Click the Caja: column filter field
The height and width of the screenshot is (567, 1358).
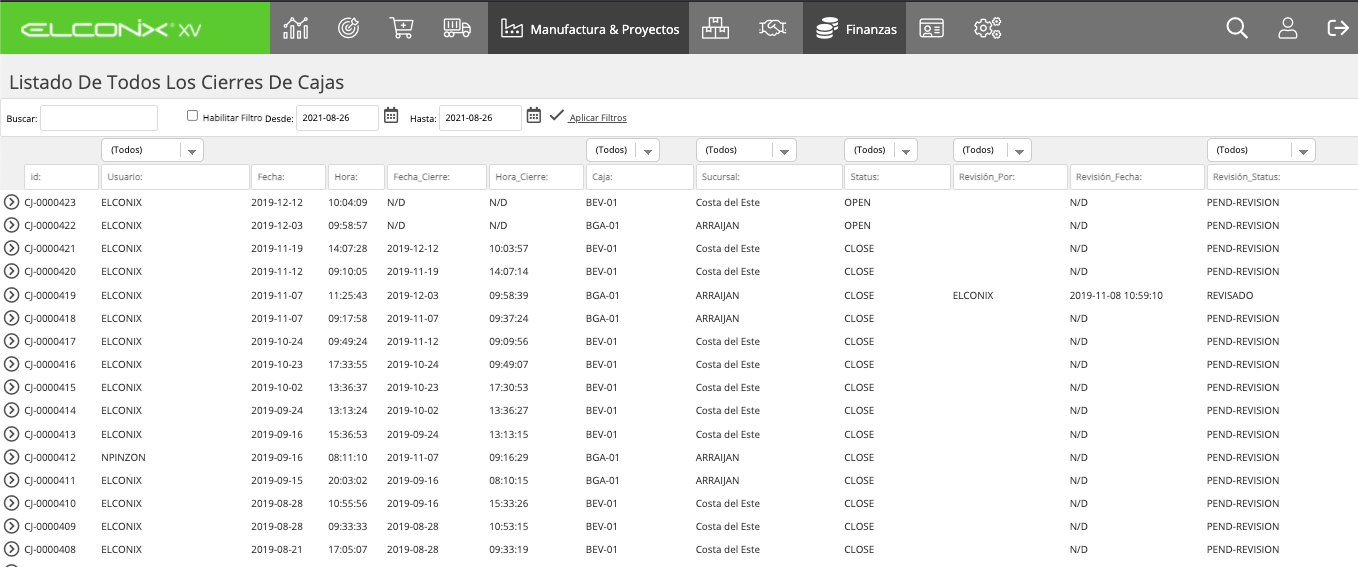click(639, 177)
